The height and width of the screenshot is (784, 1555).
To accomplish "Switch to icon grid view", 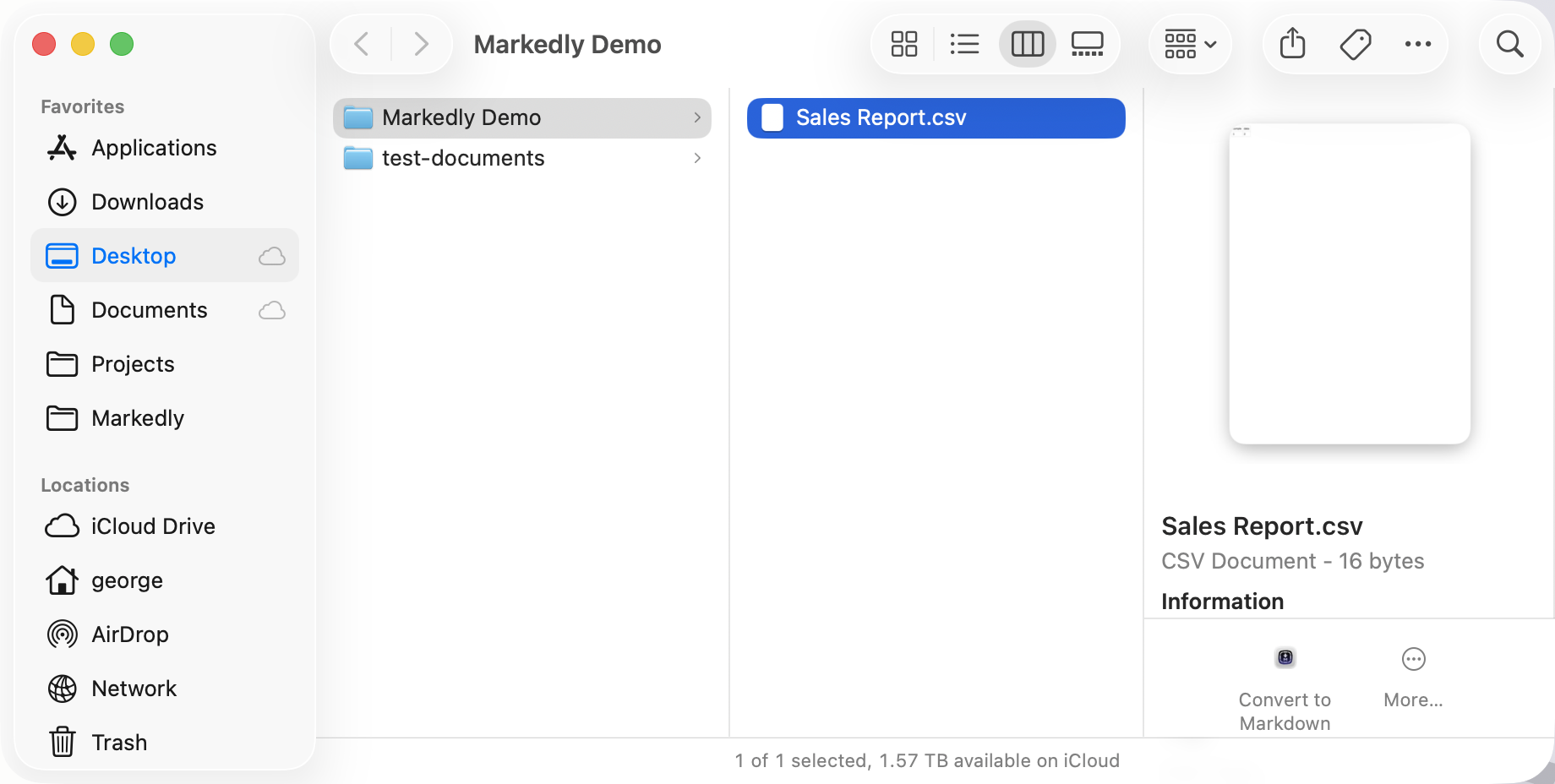I will coord(904,44).
